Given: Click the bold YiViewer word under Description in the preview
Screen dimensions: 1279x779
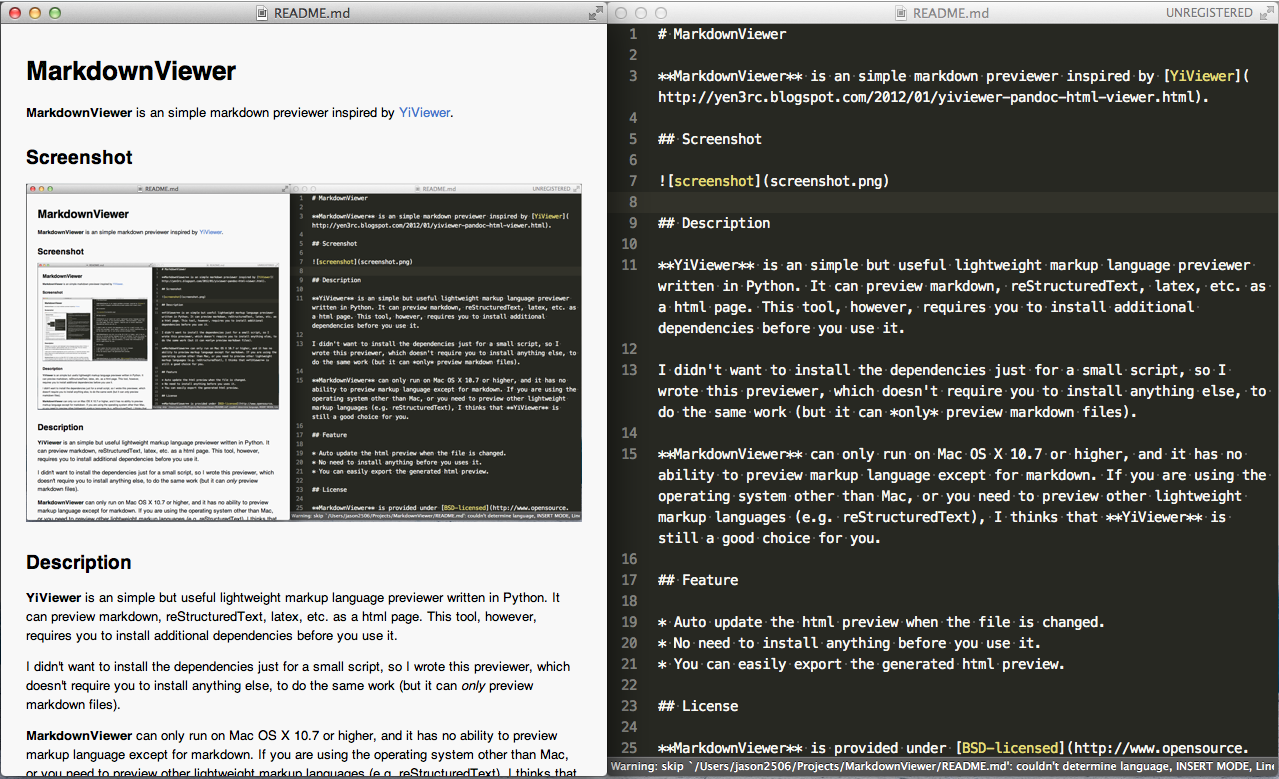Looking at the screenshot, I should tap(55, 597).
